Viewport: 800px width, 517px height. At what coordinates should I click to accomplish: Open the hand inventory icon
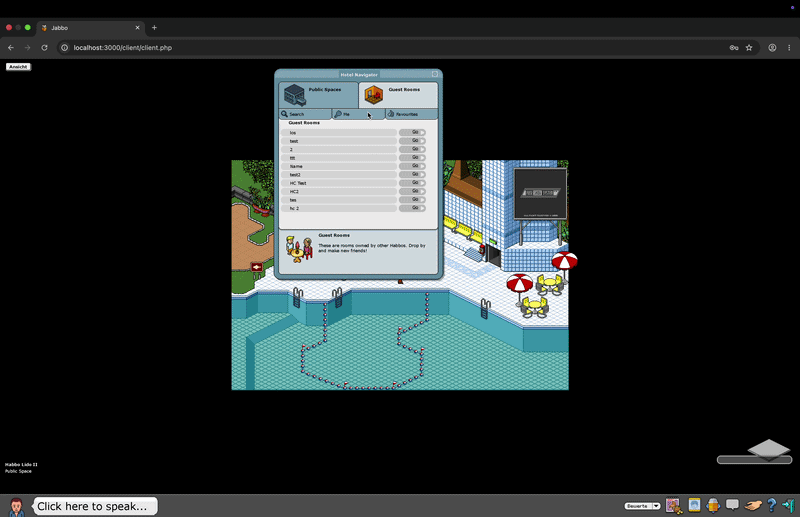(753, 505)
